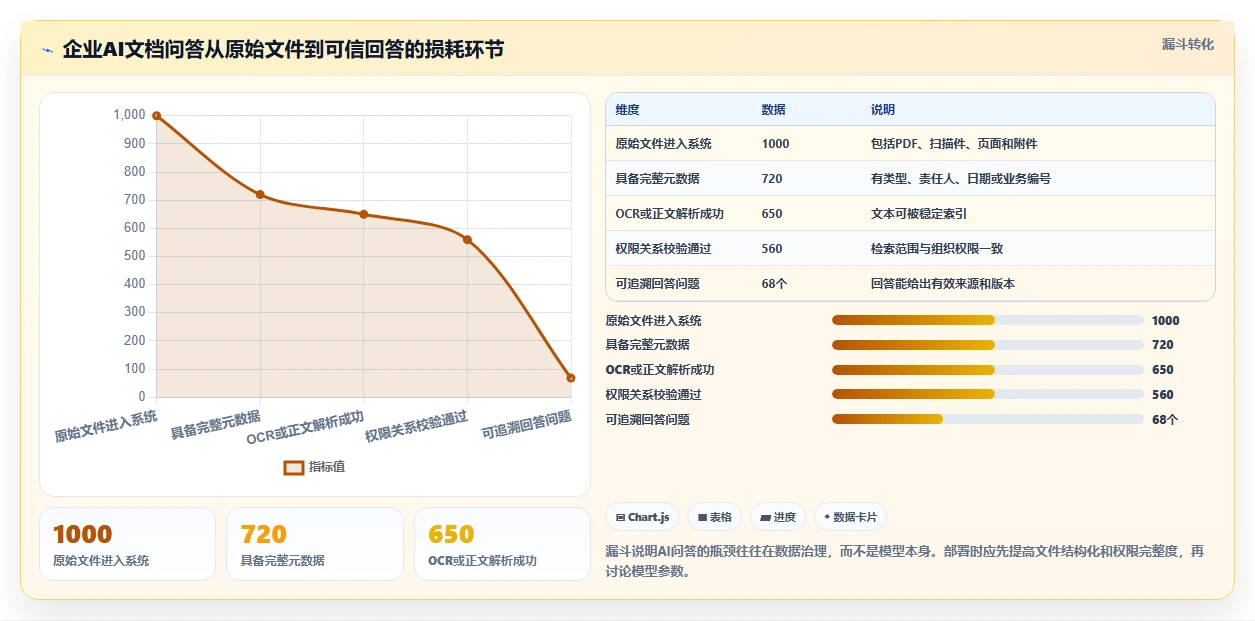
Task: Click the 维度 column header
Action: tap(628, 110)
